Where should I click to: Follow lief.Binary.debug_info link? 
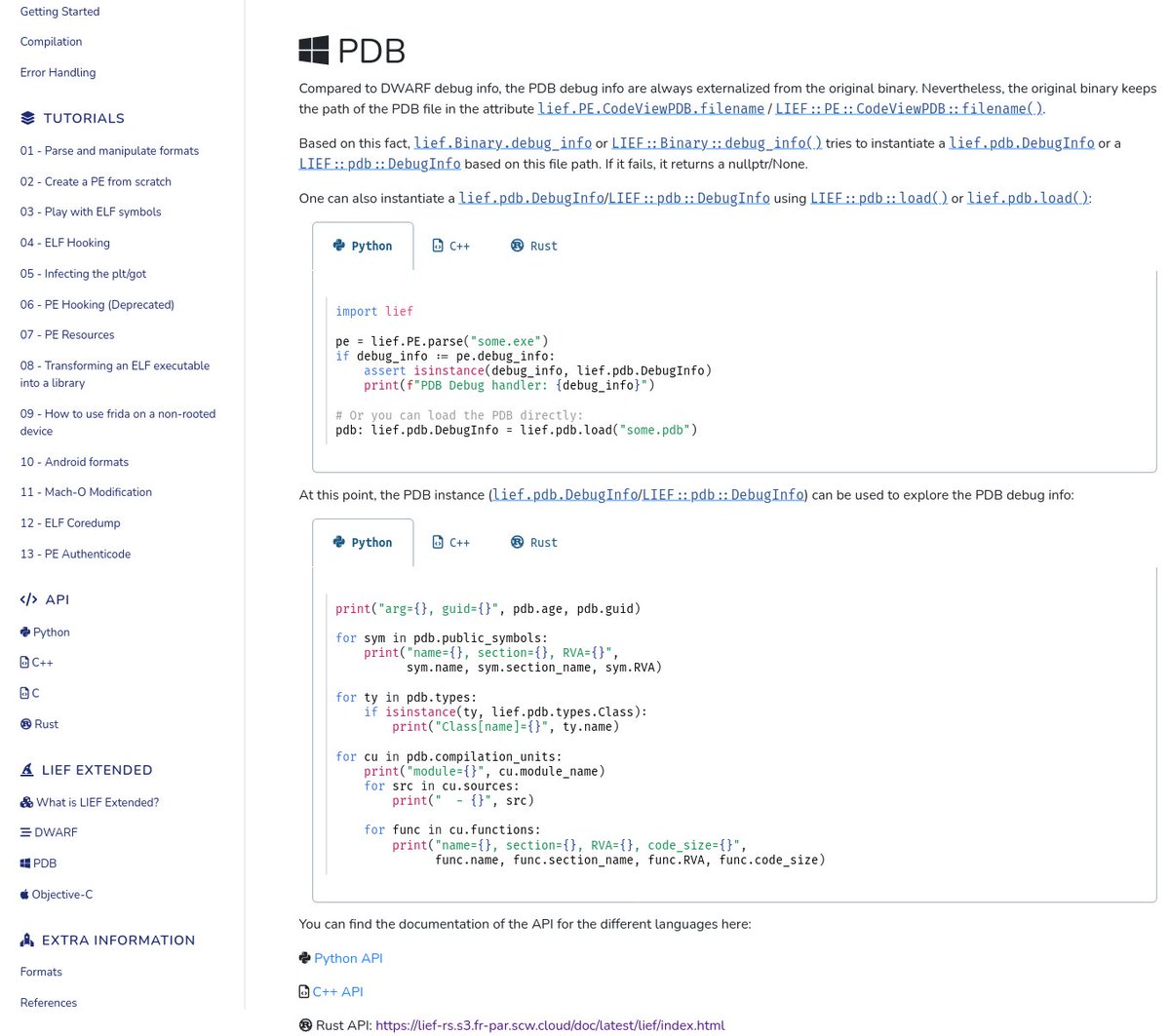pyautogui.click(x=503, y=142)
